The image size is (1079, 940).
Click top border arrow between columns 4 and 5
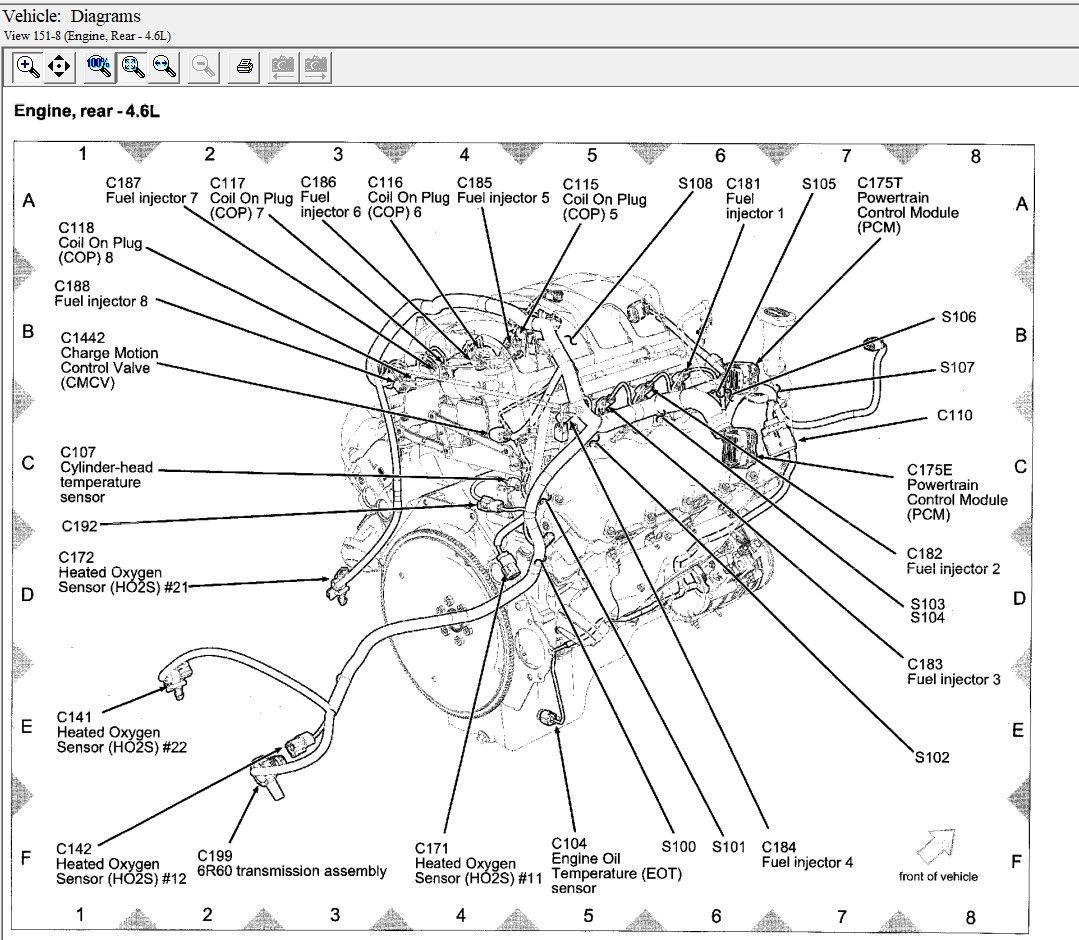521,151
